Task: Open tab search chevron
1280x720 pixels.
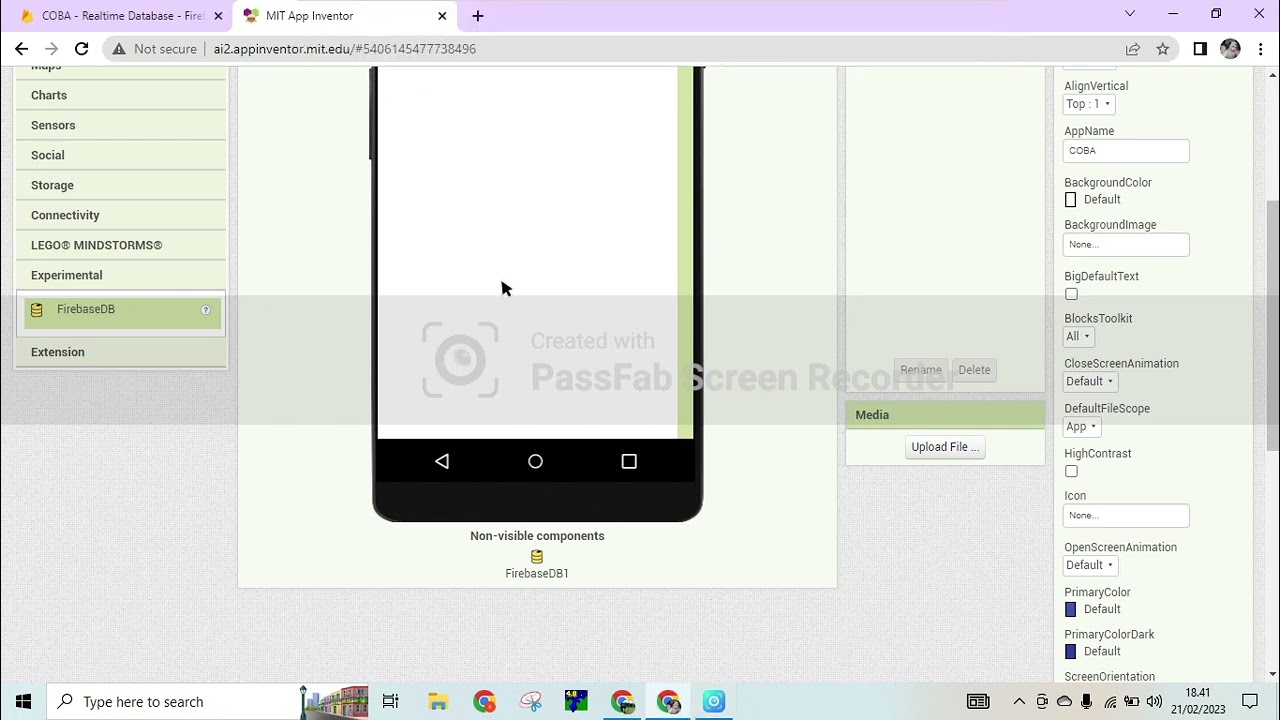Action: (1130, 14)
